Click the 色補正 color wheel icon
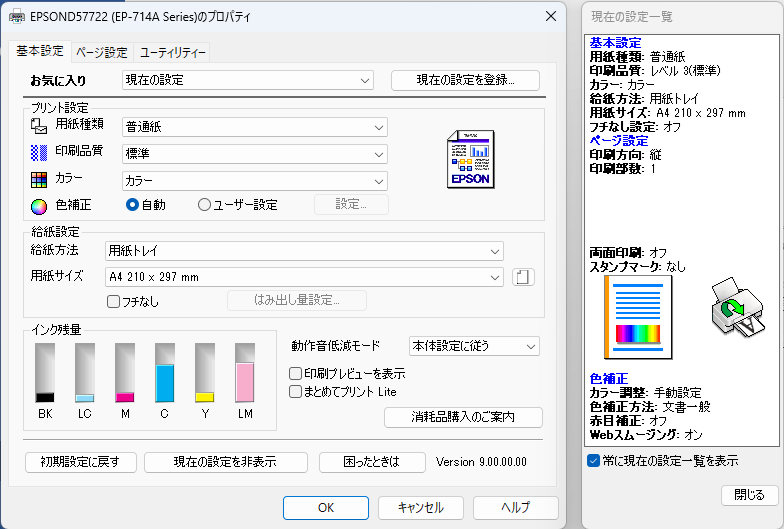The image size is (784, 529). pos(39,206)
